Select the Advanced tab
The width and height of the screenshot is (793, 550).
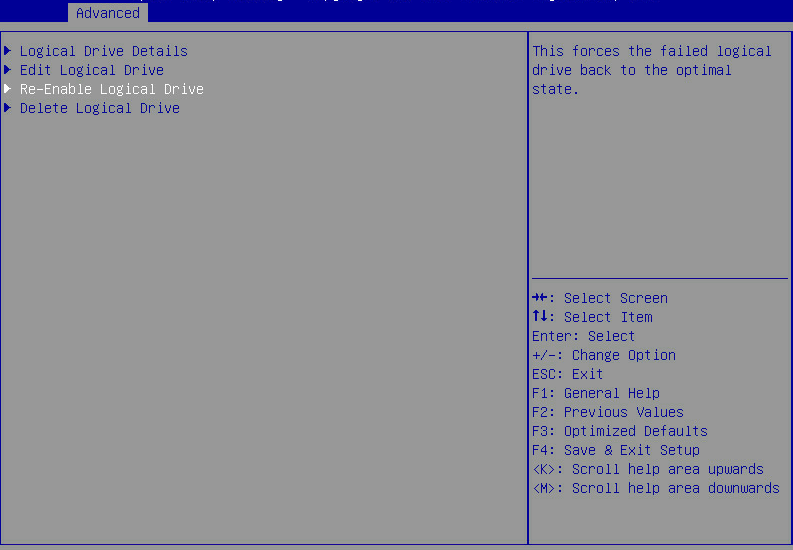[x=108, y=13]
